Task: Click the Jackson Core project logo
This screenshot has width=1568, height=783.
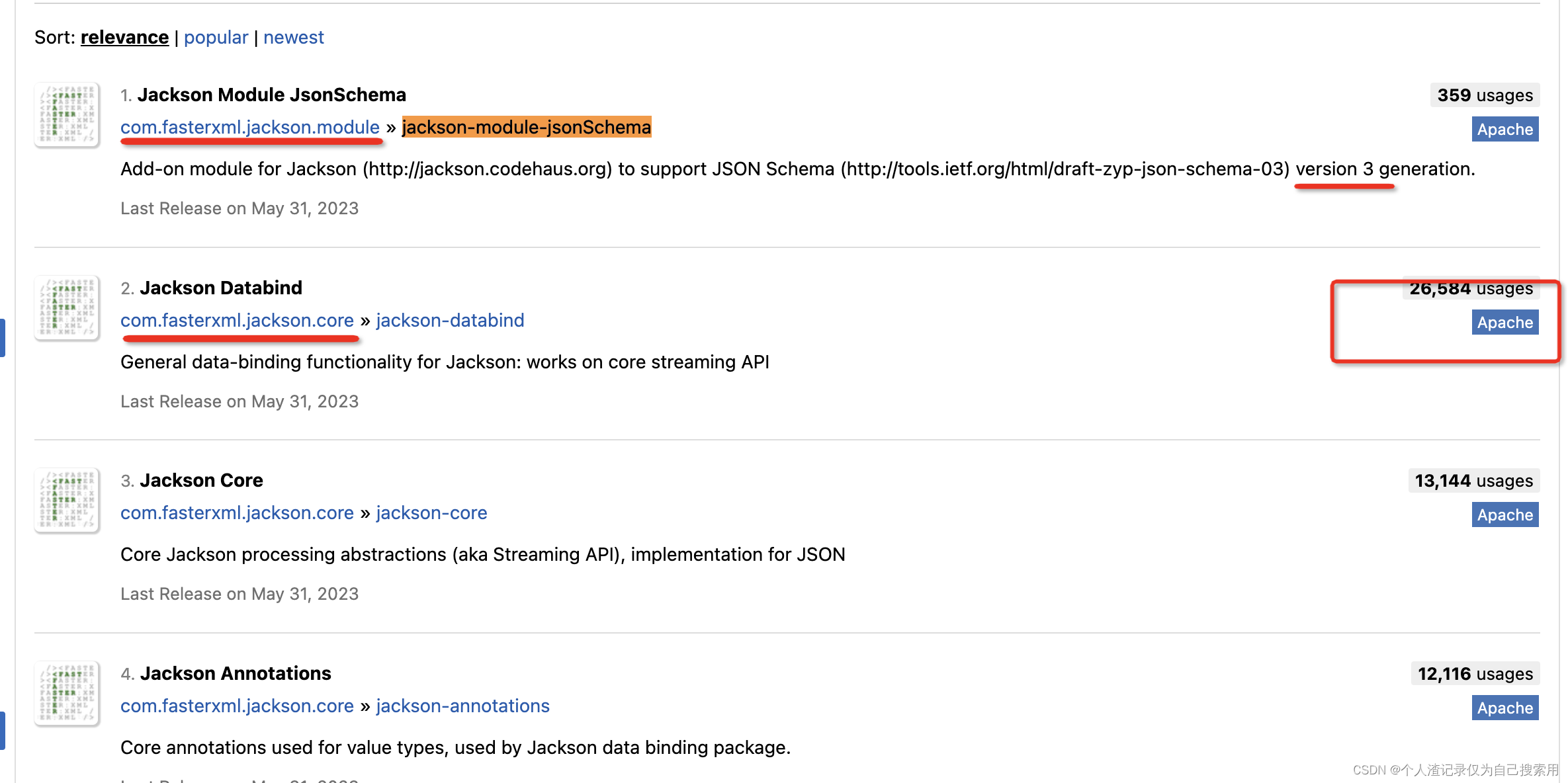Action: [66, 500]
